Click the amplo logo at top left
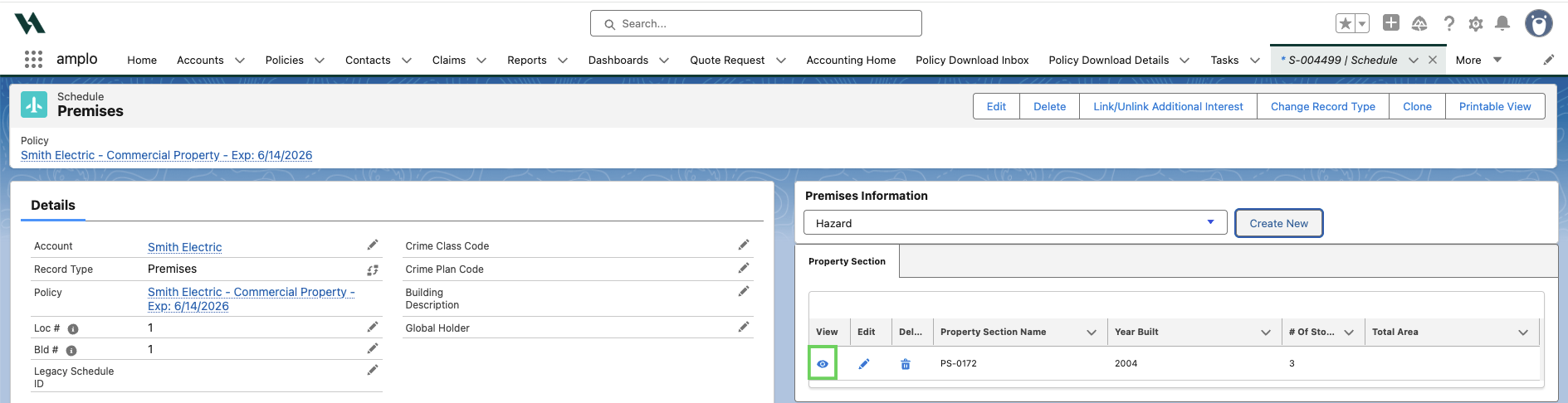This screenshot has height=403, width=1568. coord(30,23)
